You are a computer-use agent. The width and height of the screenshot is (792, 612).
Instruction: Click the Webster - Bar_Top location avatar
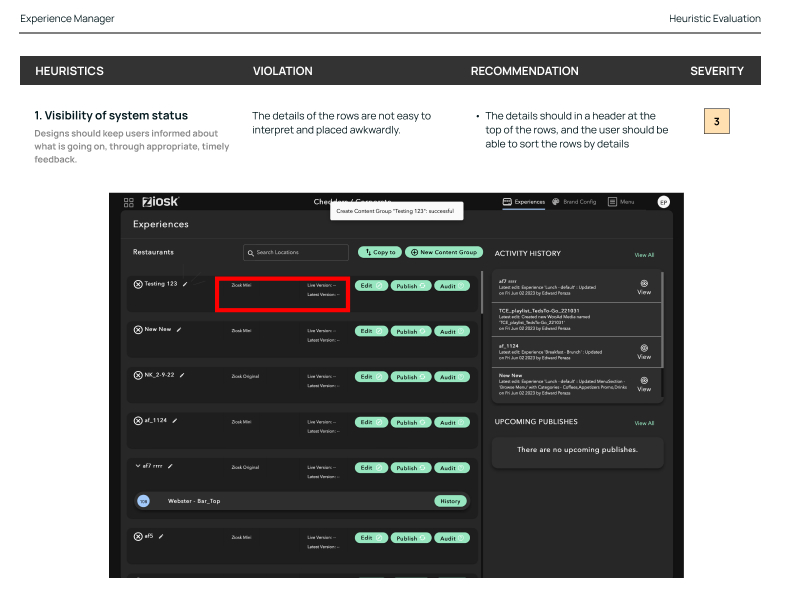143,501
